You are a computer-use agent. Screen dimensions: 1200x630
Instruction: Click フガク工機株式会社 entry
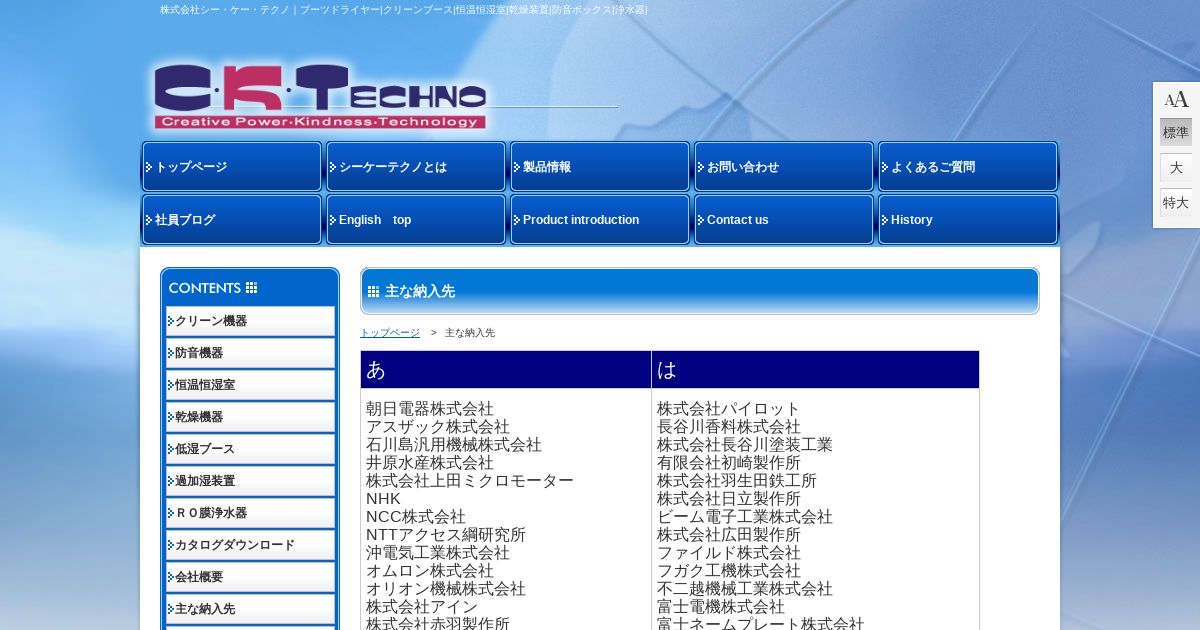729,571
